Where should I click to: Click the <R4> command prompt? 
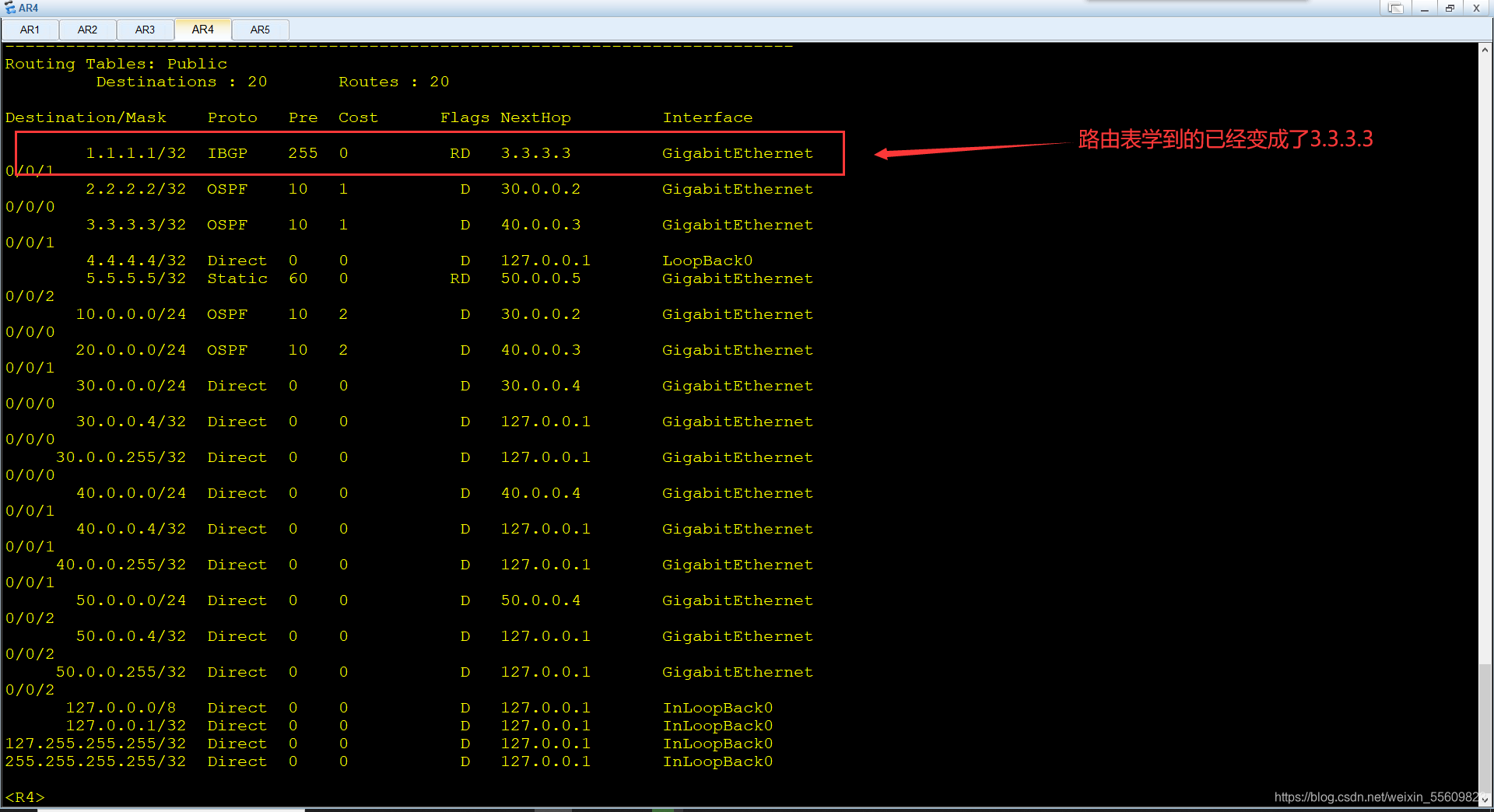[x=25, y=797]
